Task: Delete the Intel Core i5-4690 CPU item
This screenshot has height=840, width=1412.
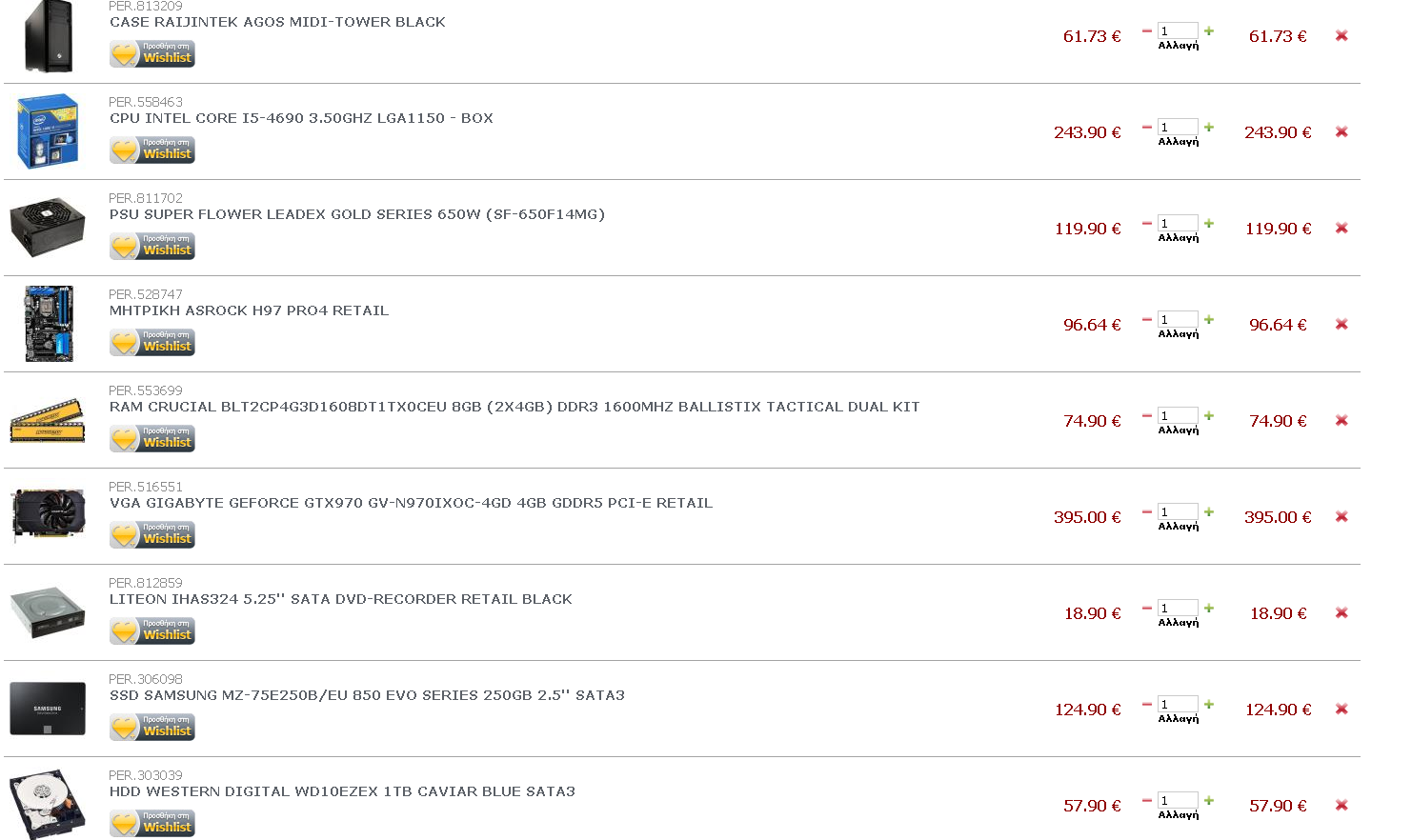Action: (1341, 132)
